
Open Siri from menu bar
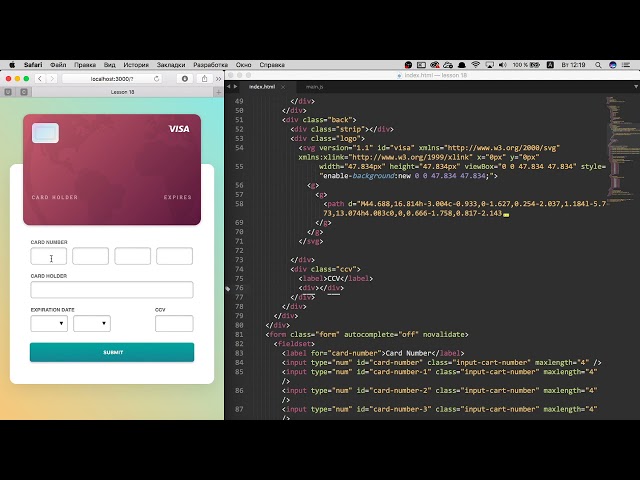pos(613,65)
